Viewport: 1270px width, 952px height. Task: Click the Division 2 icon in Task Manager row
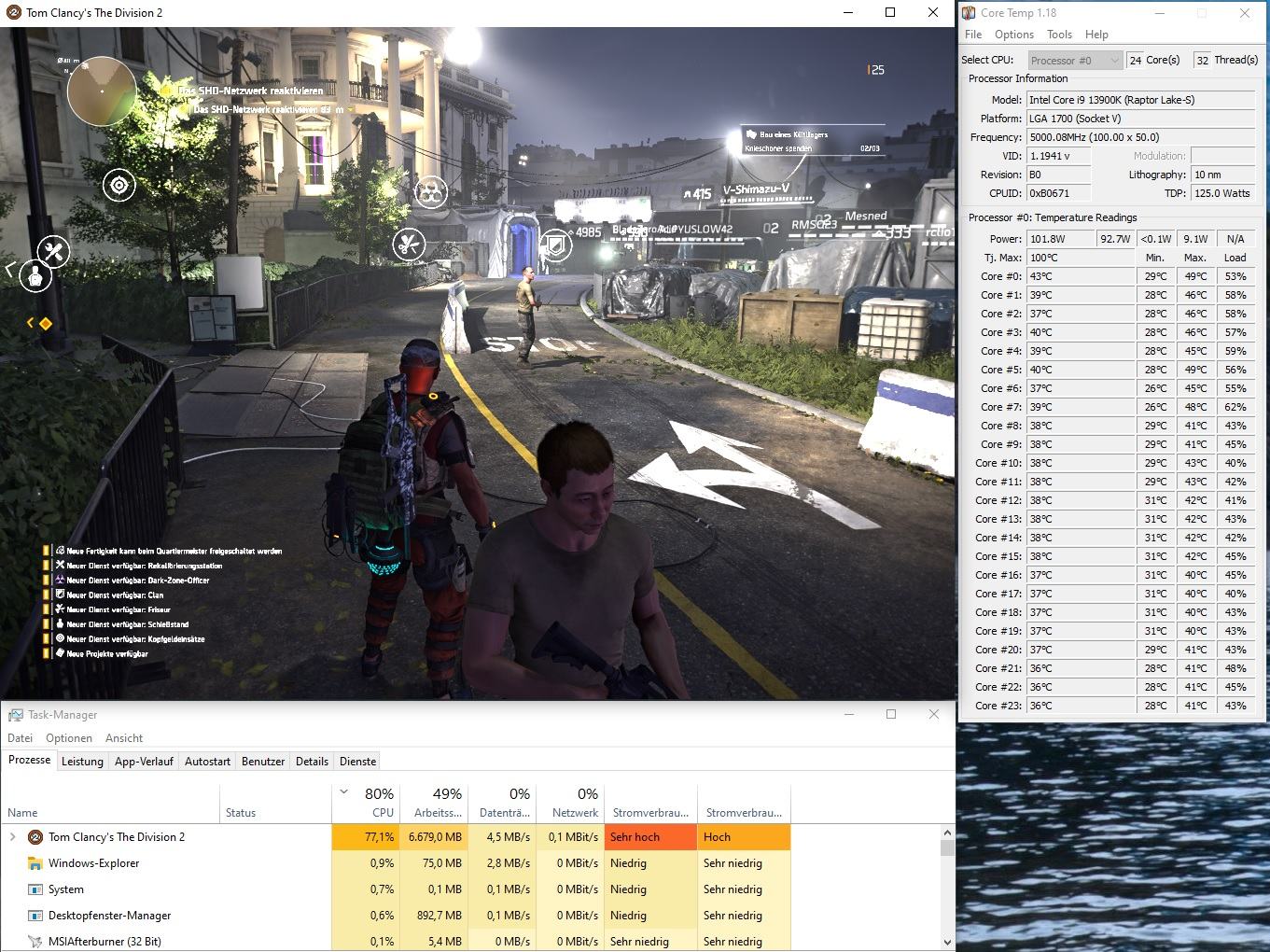35,837
